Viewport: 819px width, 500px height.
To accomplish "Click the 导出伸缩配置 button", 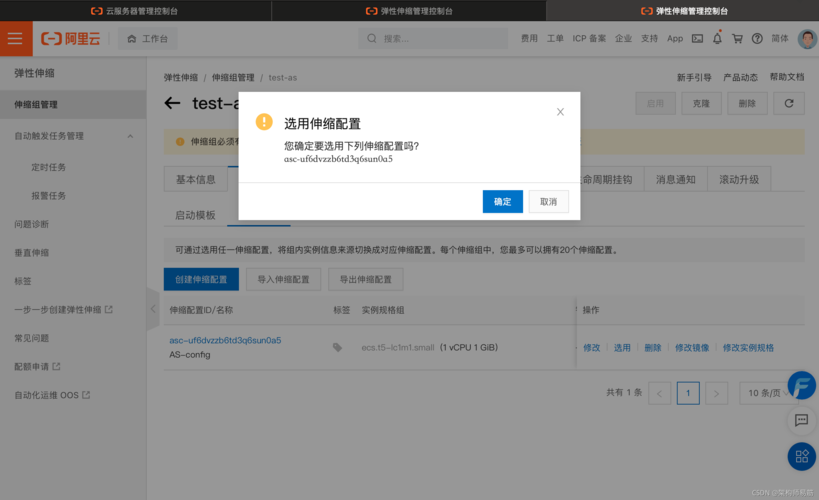I will click(x=366, y=279).
